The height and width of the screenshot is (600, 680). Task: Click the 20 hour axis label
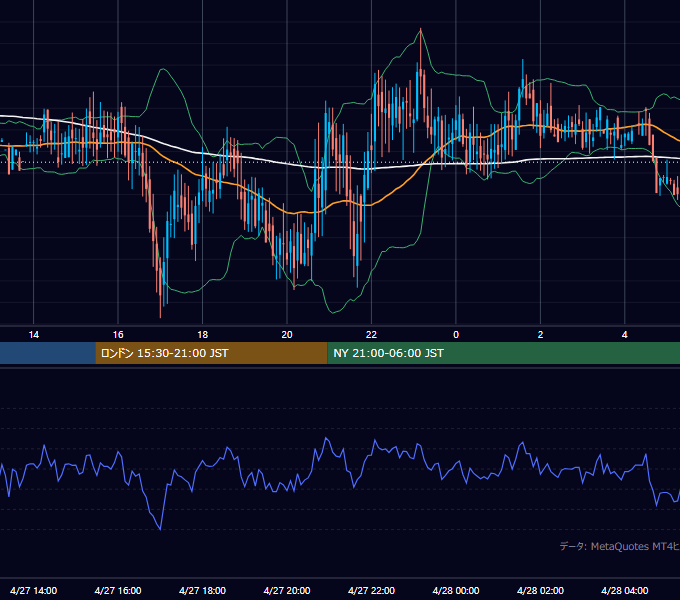pos(287,335)
